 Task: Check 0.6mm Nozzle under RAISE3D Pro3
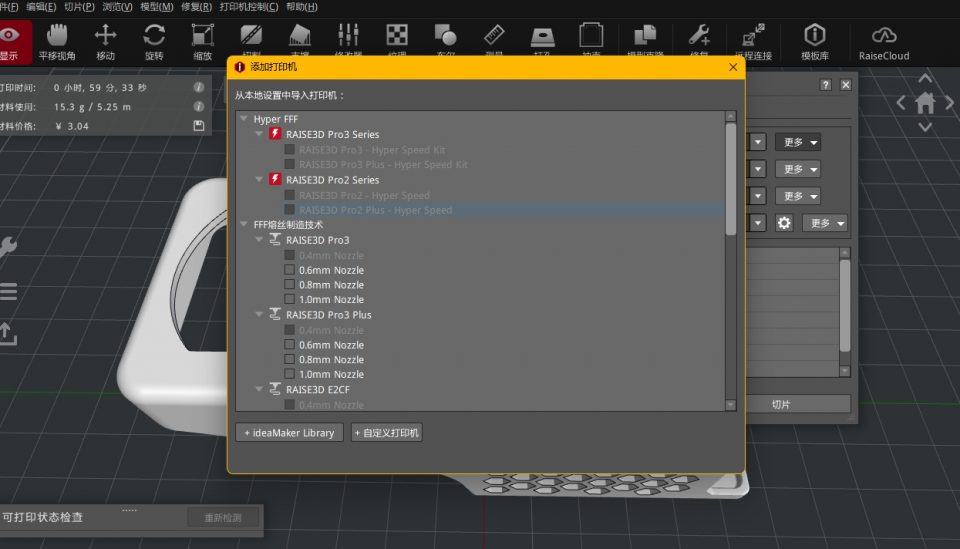(x=290, y=270)
